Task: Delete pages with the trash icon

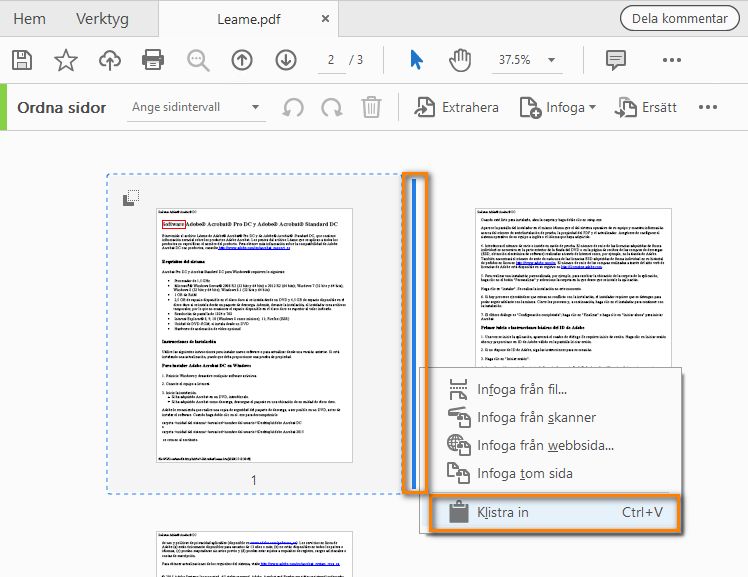Action: (x=371, y=107)
